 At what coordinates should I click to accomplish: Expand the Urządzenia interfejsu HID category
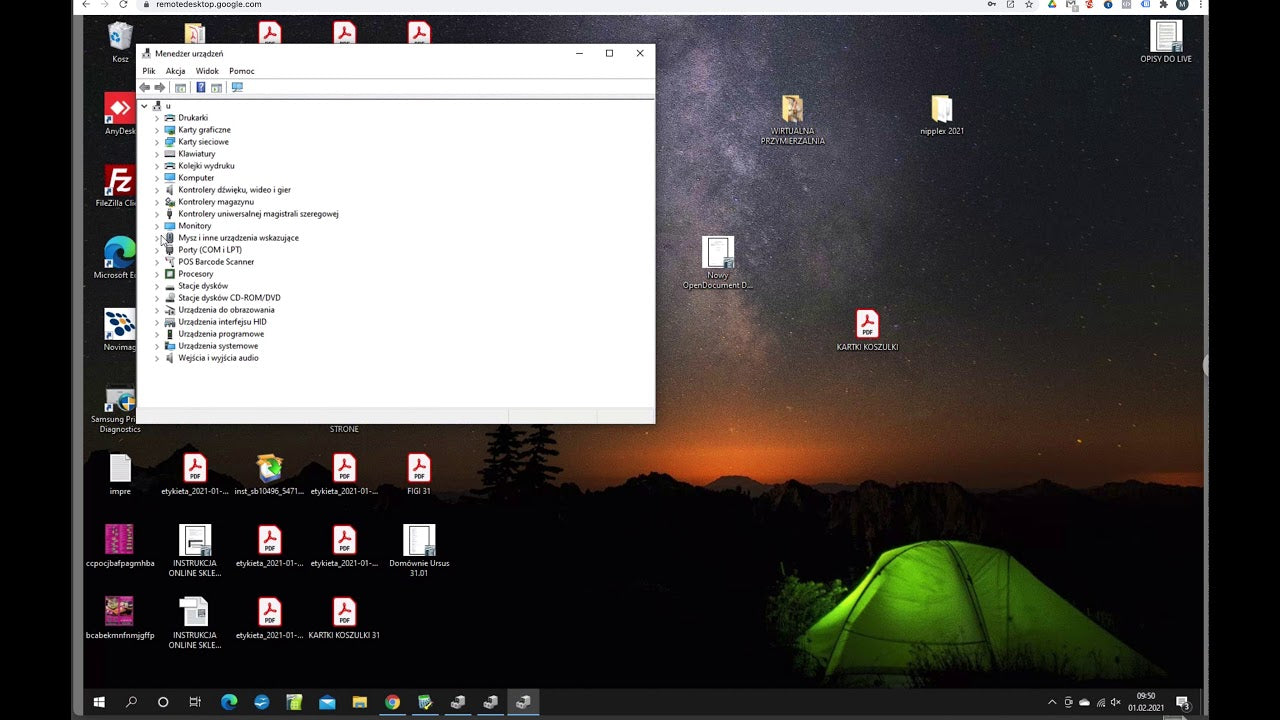coord(157,322)
